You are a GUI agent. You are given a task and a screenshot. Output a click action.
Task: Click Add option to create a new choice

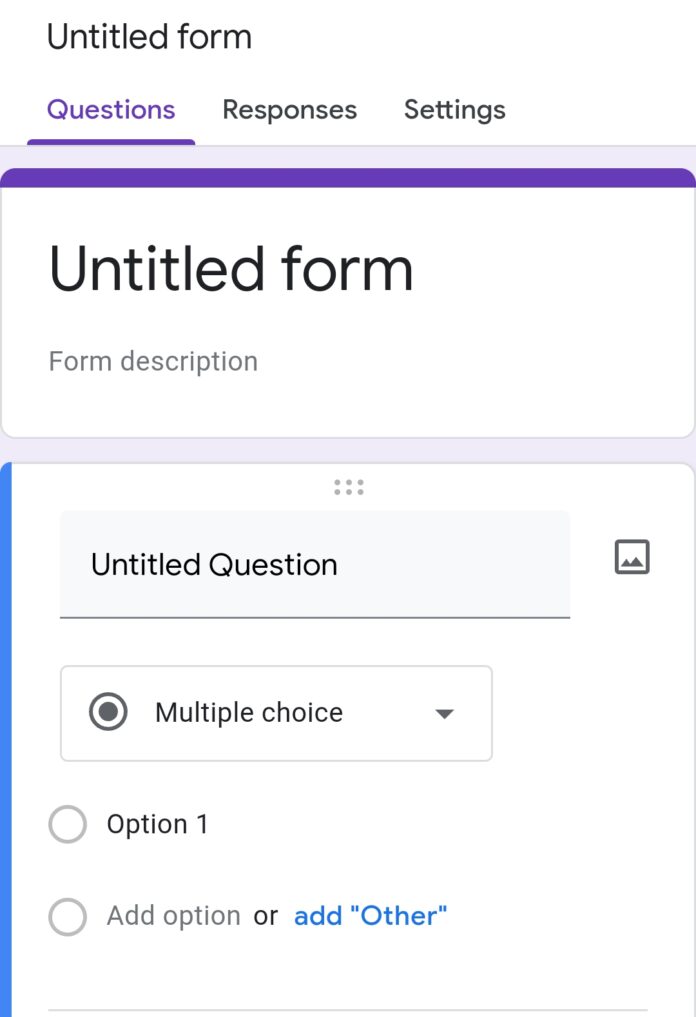pos(172,915)
